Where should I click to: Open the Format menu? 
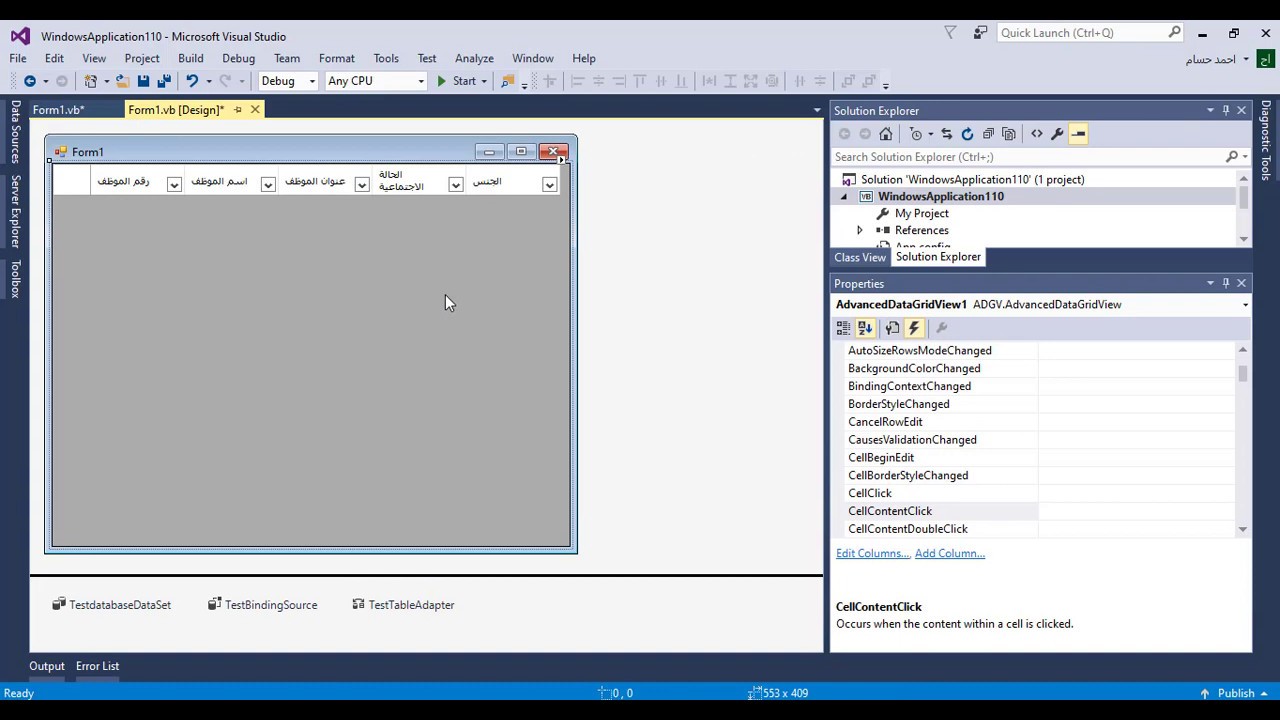click(x=337, y=58)
